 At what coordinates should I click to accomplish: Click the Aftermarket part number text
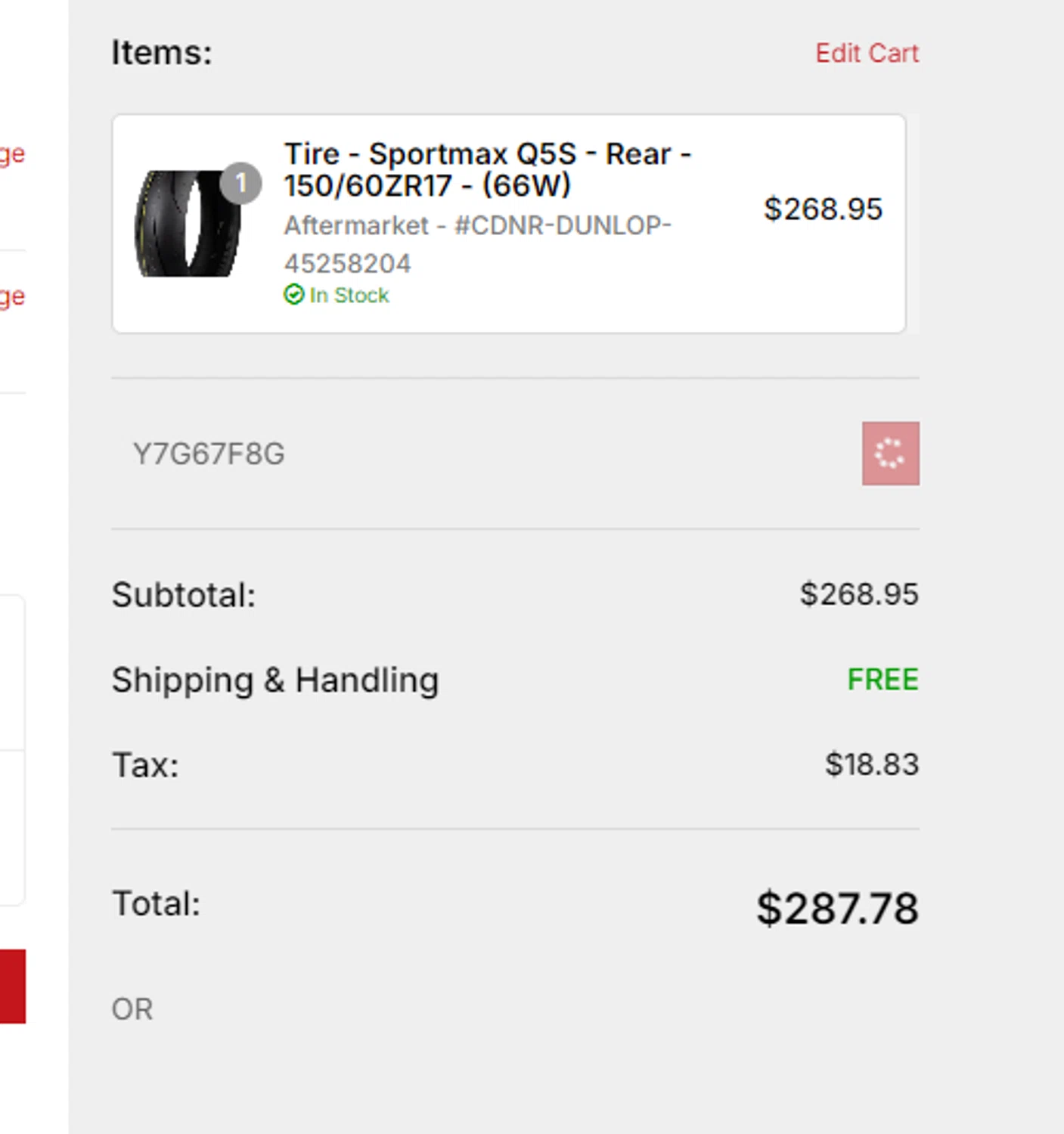477,243
